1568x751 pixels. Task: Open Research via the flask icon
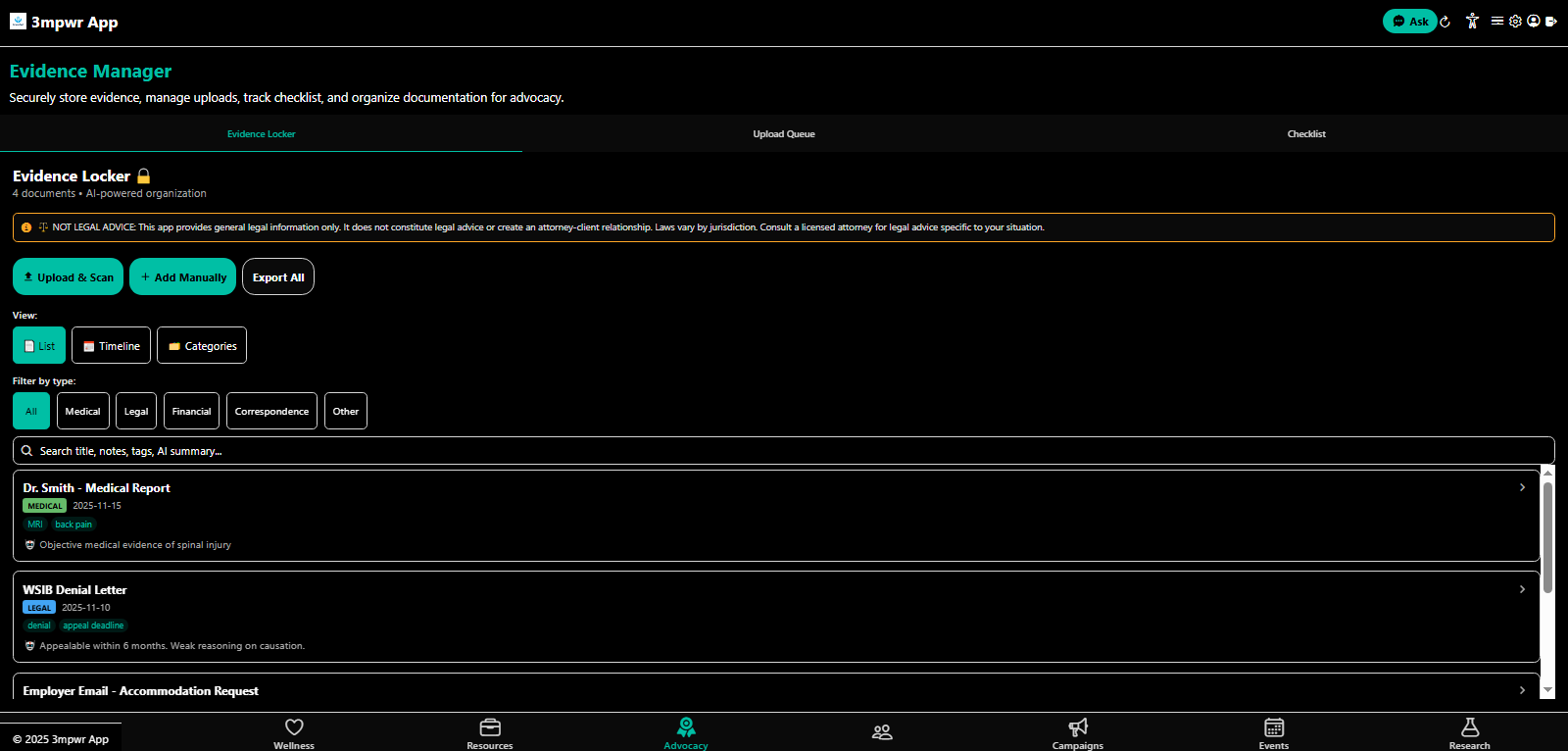tap(1469, 727)
